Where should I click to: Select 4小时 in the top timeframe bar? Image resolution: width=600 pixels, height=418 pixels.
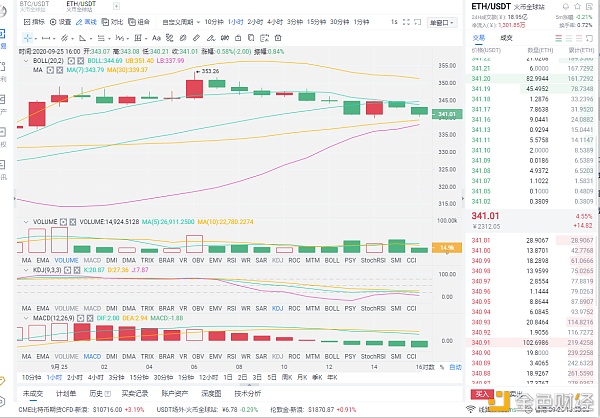[275, 22]
